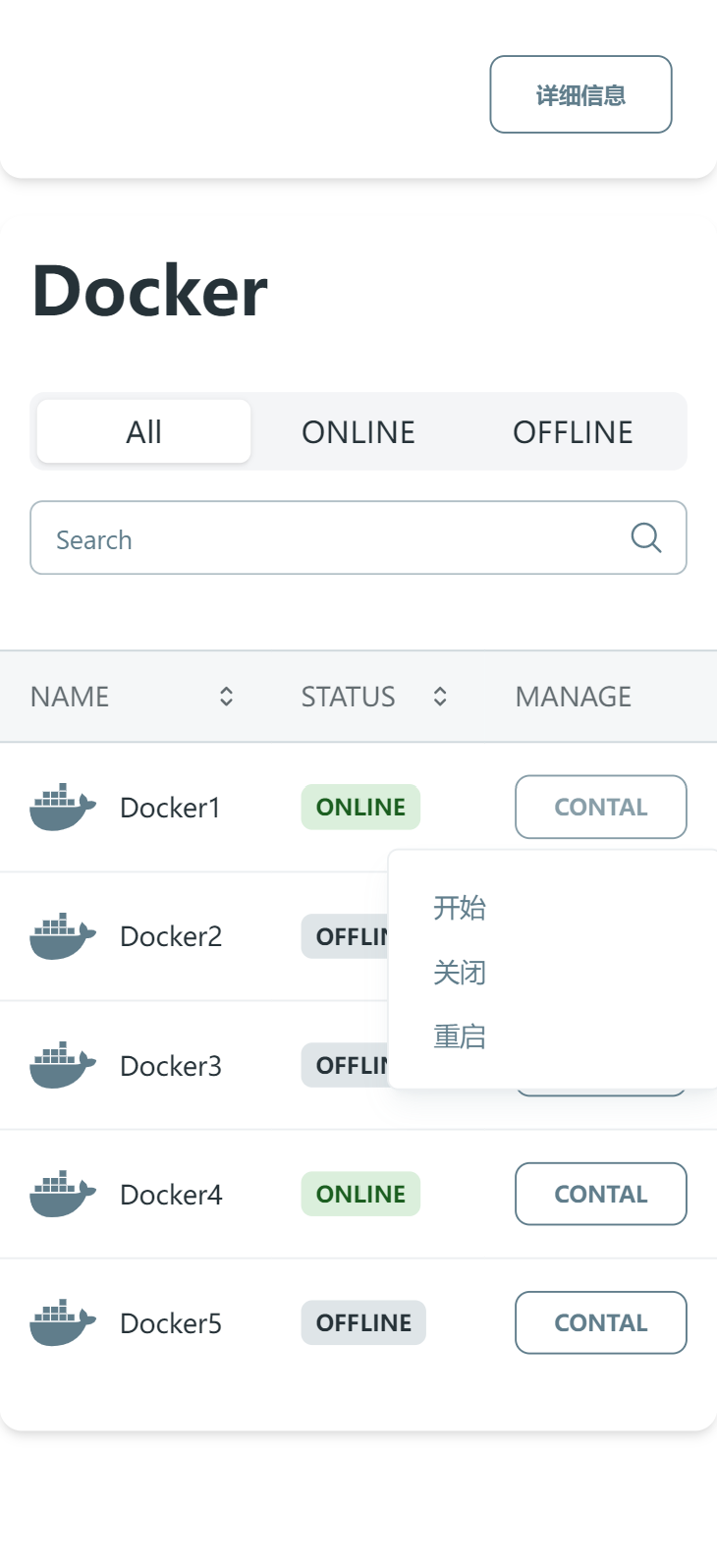This screenshot has height=1568, width=717.
Task: Select the Docker1 name text
Action: point(170,808)
